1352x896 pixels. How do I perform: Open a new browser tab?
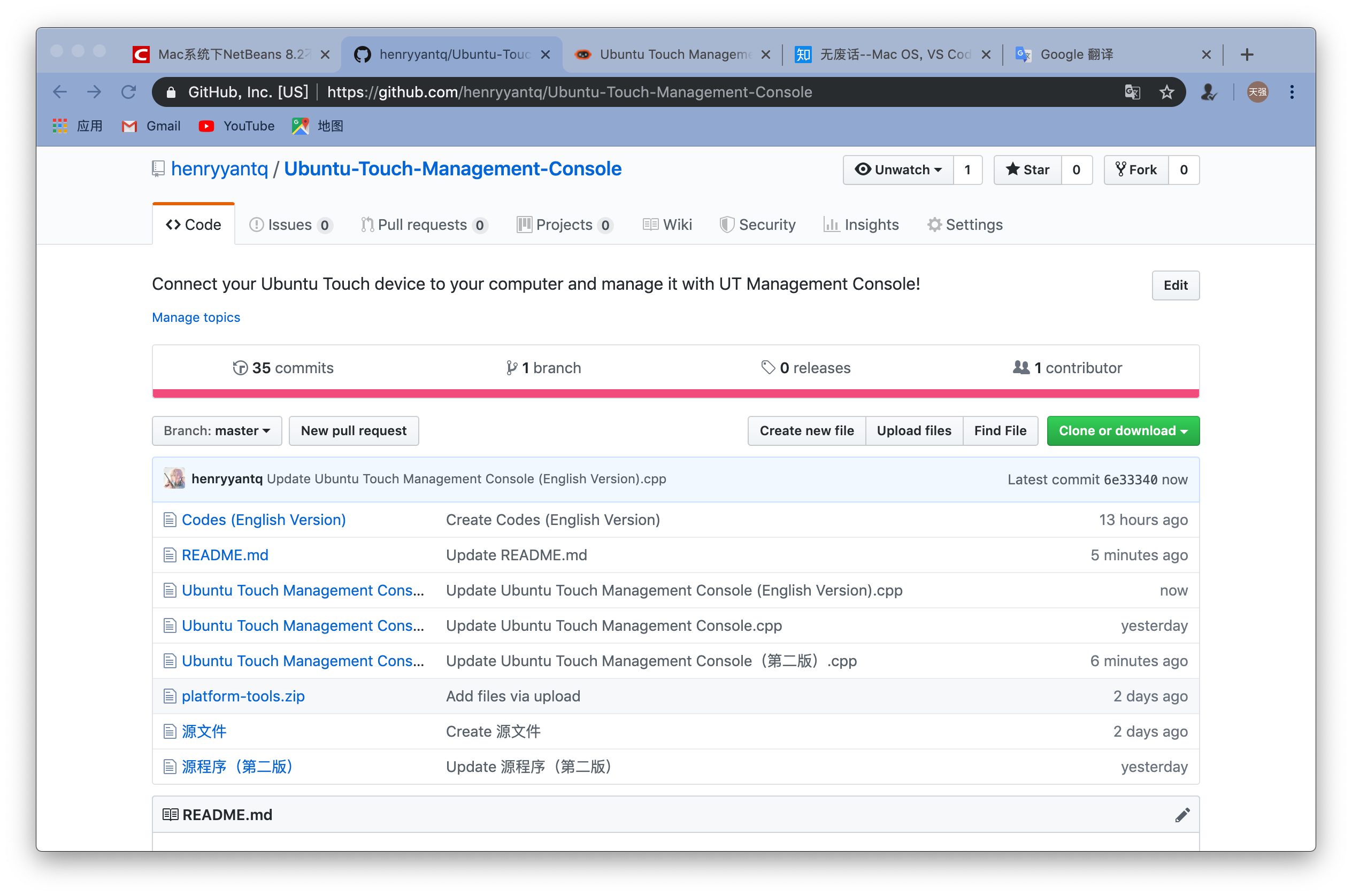point(1246,55)
